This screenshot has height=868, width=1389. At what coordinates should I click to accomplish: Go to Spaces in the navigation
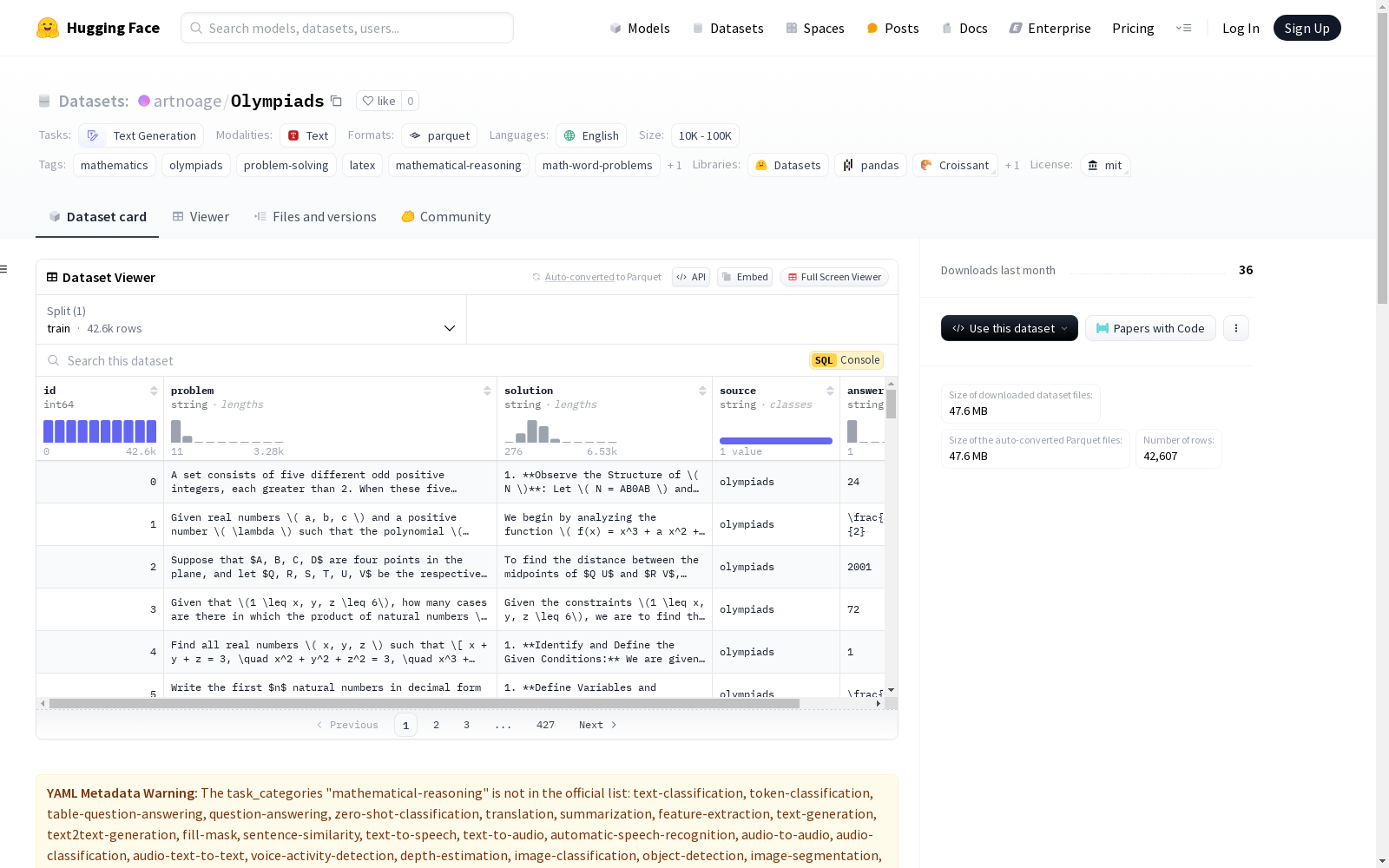(x=815, y=28)
